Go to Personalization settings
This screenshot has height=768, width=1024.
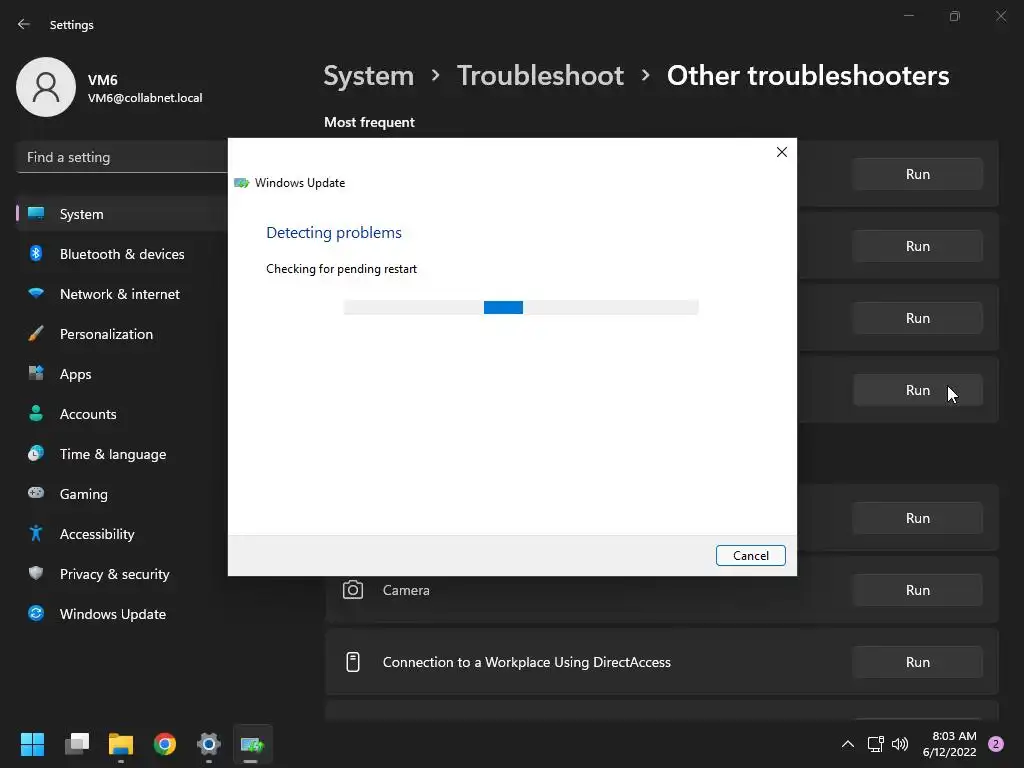(x=122, y=334)
